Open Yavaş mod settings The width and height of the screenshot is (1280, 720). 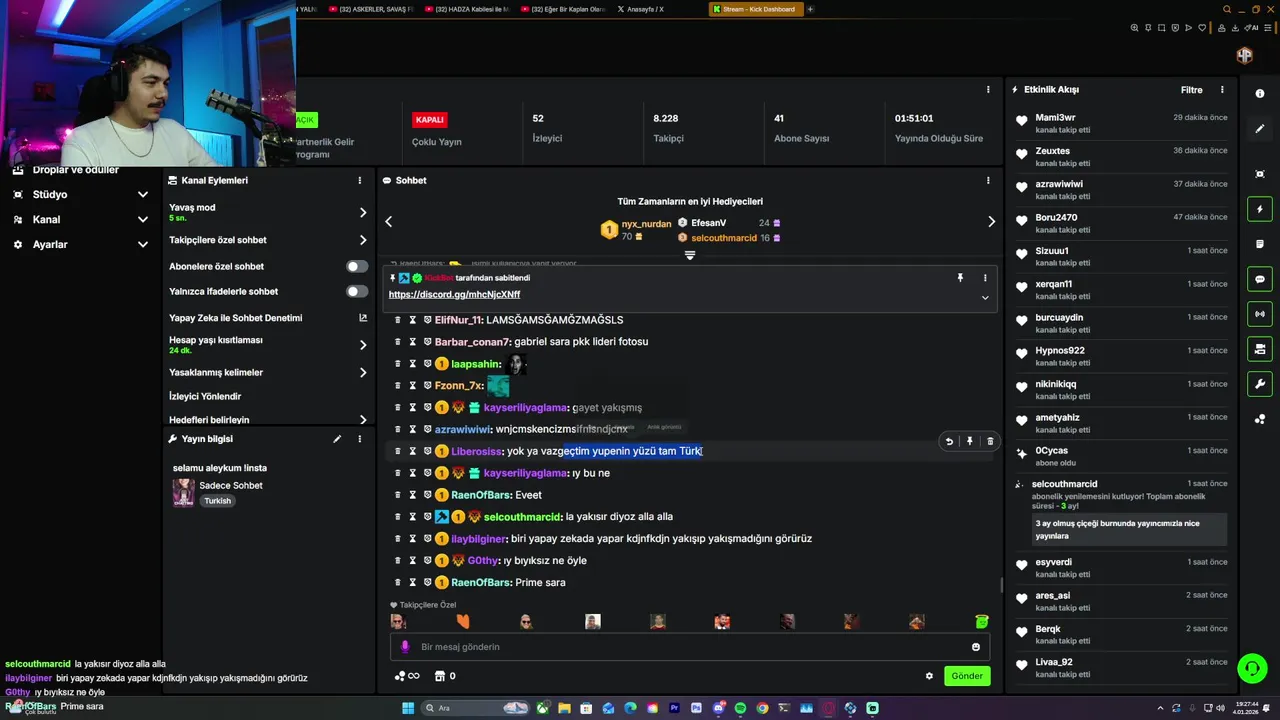coord(268,212)
